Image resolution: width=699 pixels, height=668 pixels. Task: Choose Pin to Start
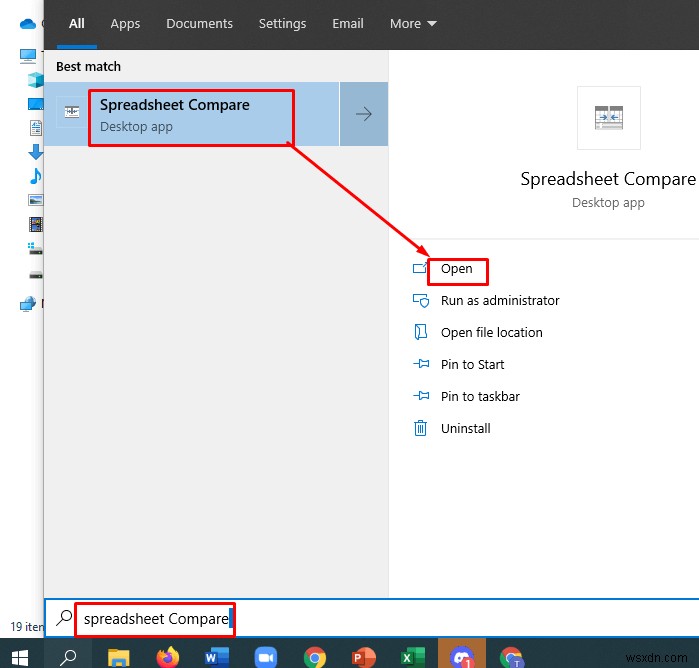[x=473, y=365]
